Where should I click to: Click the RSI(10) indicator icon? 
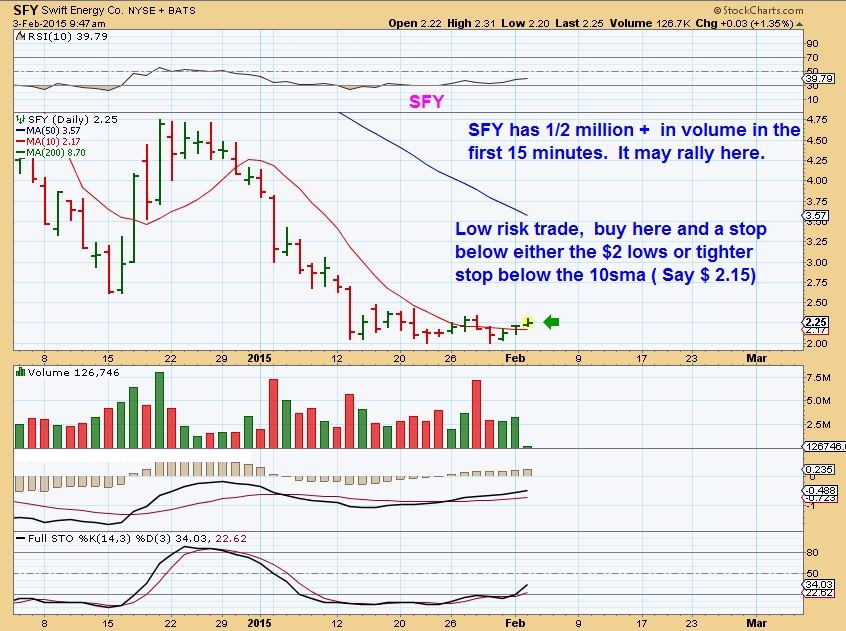(20, 37)
